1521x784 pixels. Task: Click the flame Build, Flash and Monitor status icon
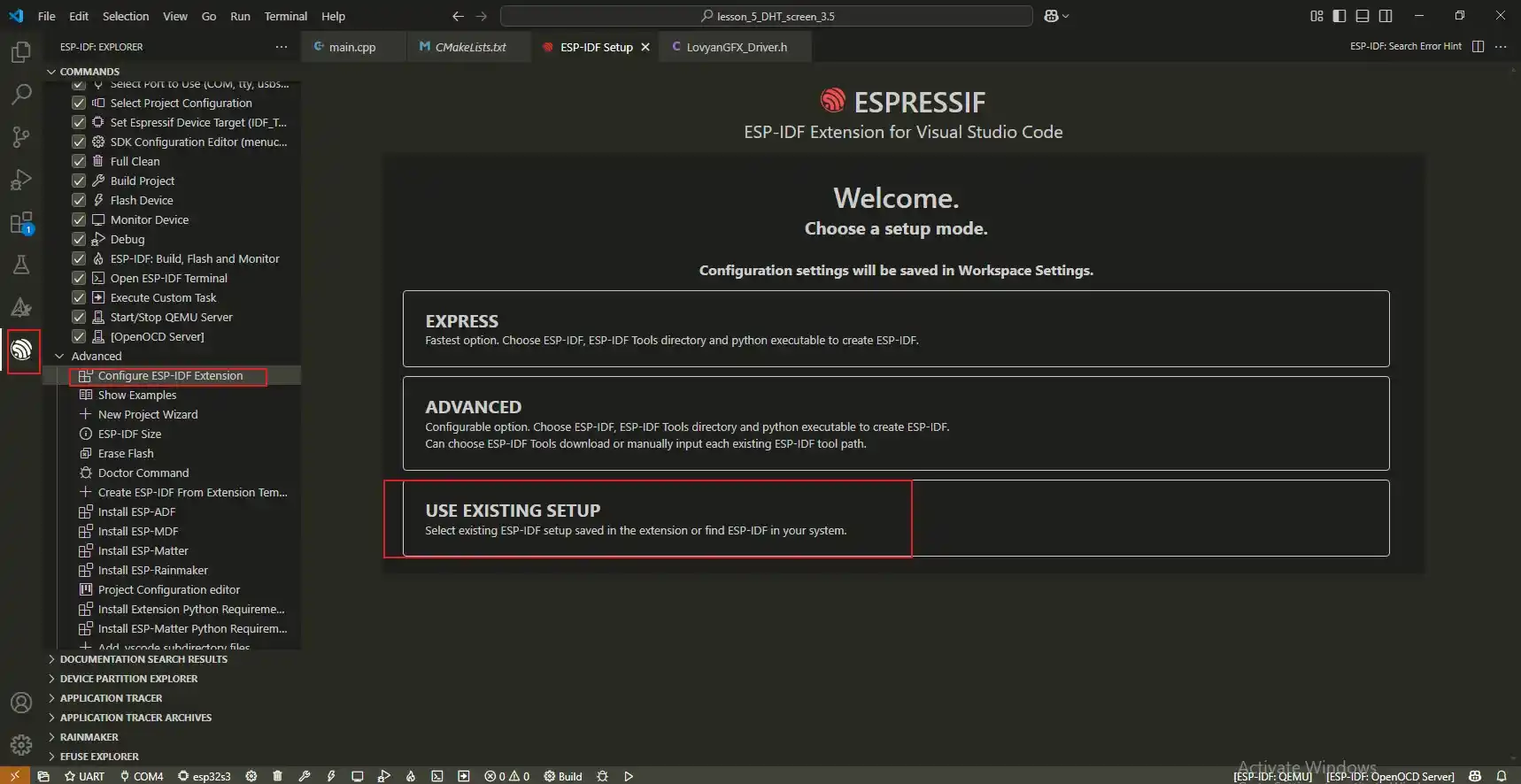point(411,776)
